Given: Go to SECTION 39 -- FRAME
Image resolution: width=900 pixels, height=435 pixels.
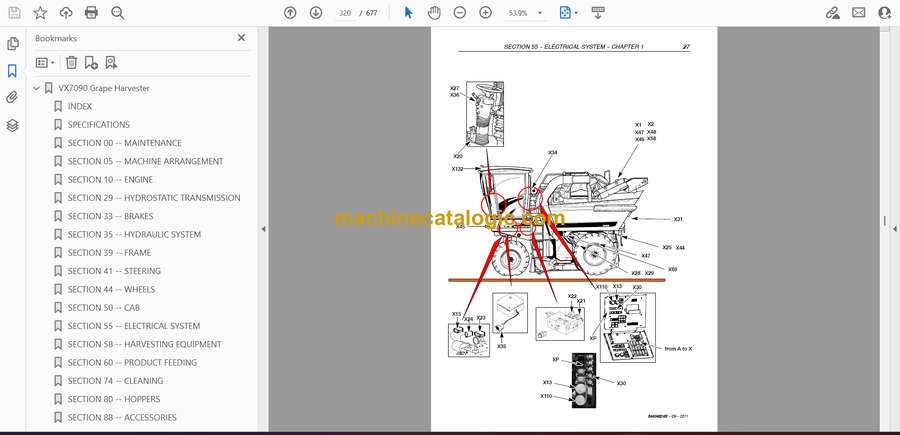Looking at the screenshot, I should click(x=109, y=253).
